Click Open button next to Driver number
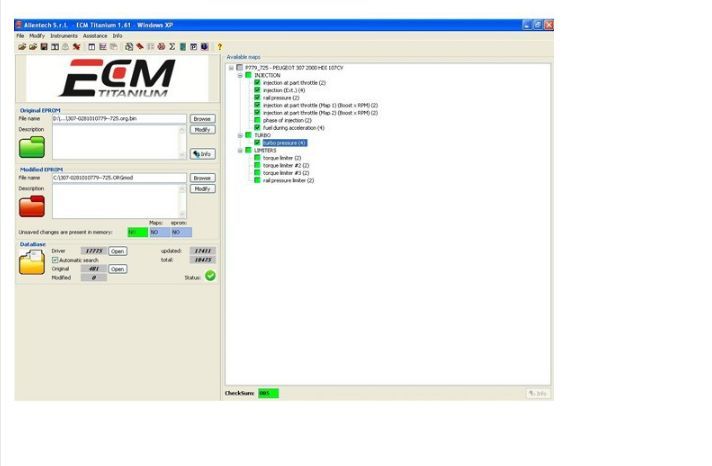The height and width of the screenshot is (466, 712). point(118,251)
